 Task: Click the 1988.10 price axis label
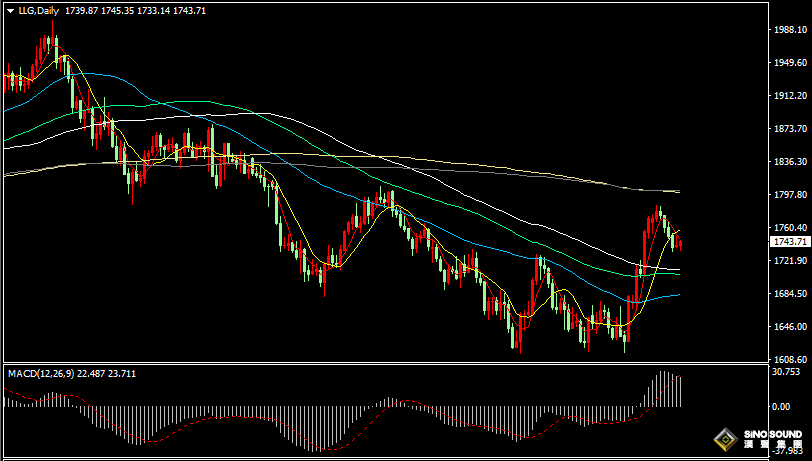(x=790, y=30)
